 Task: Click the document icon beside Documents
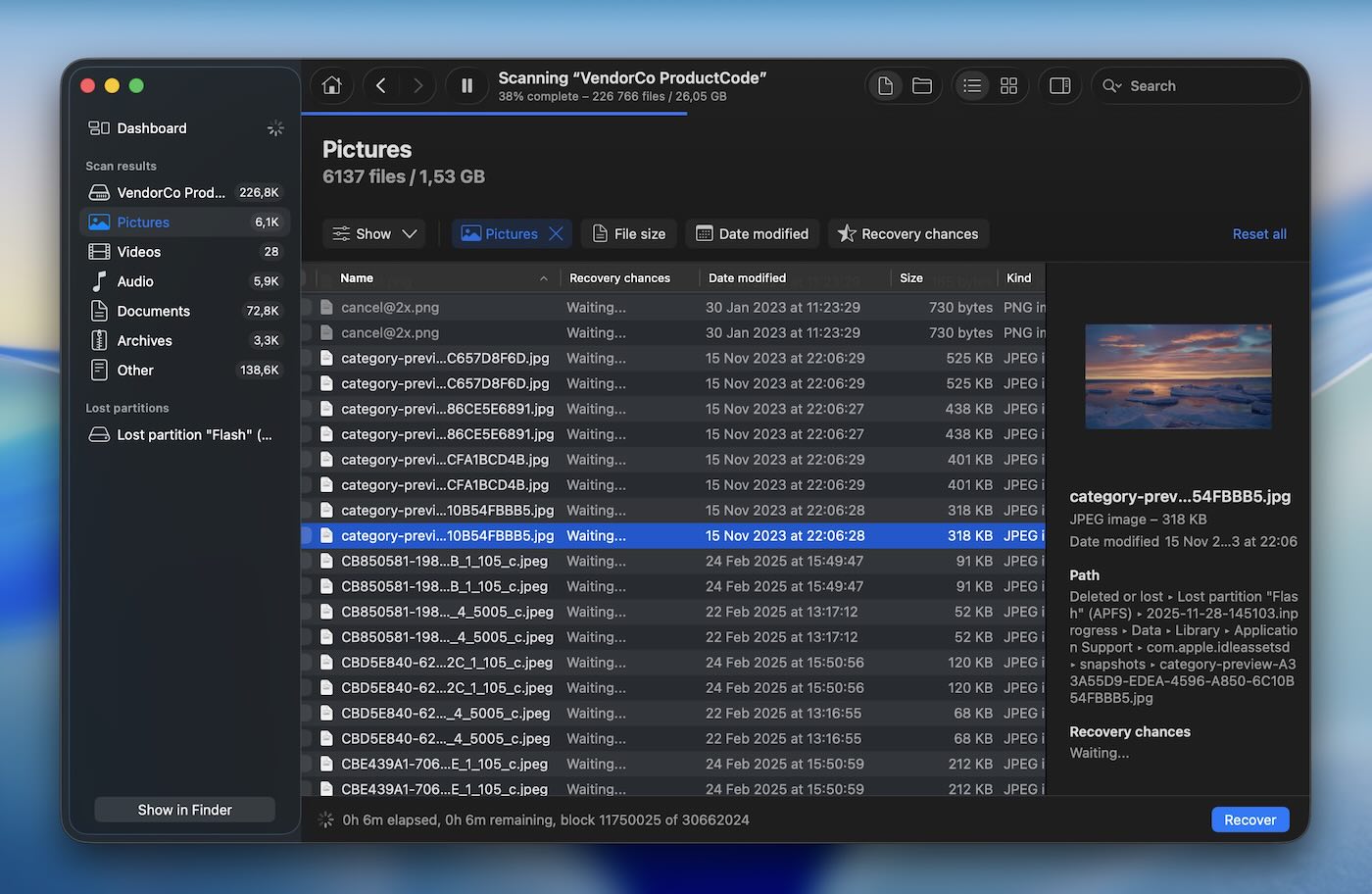click(99, 311)
